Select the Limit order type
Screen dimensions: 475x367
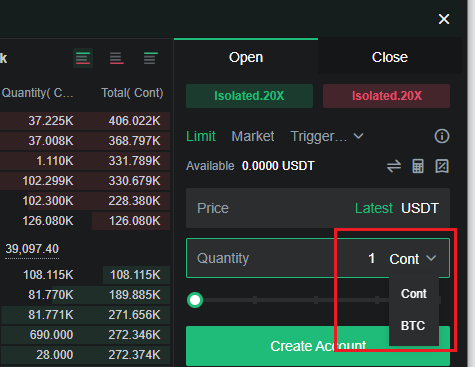click(201, 136)
